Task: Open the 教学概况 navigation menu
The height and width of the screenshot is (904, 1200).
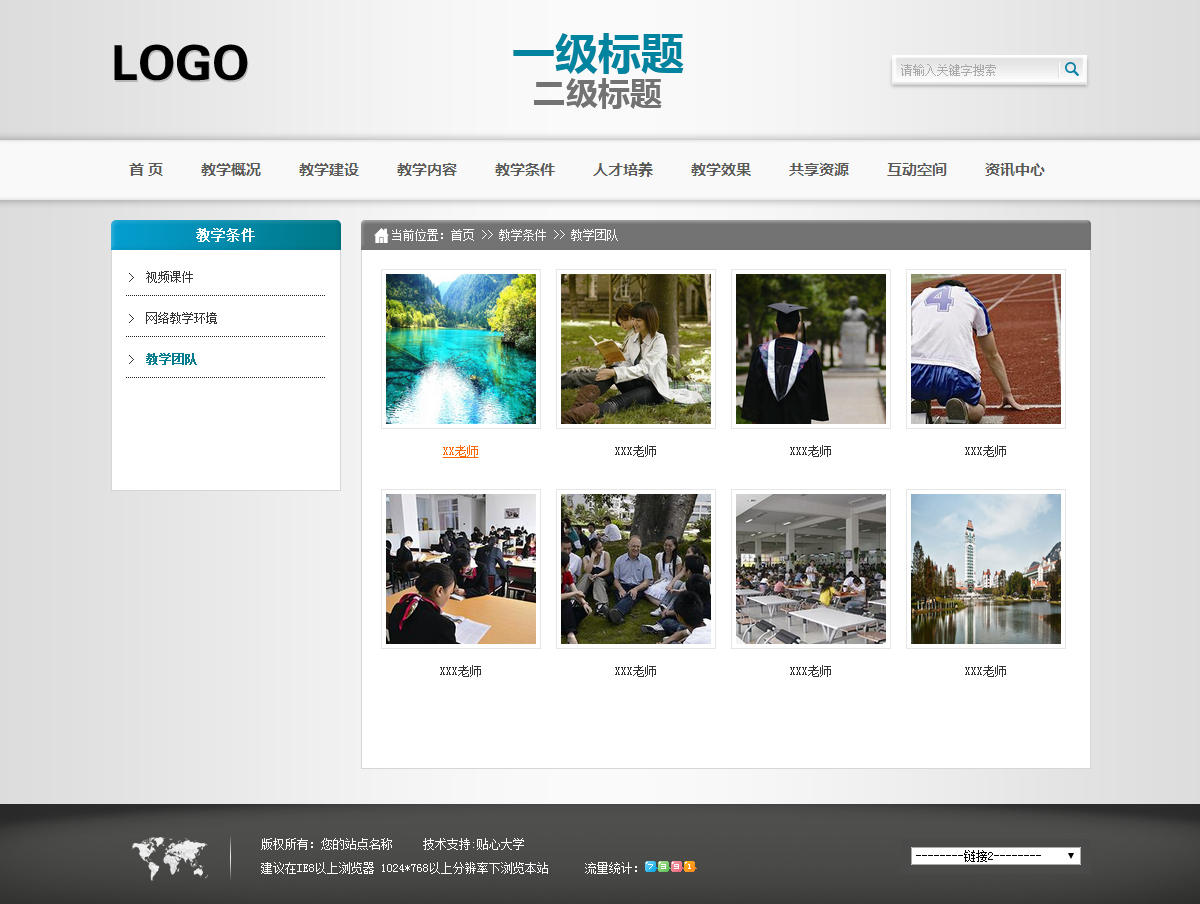Action: (x=231, y=170)
